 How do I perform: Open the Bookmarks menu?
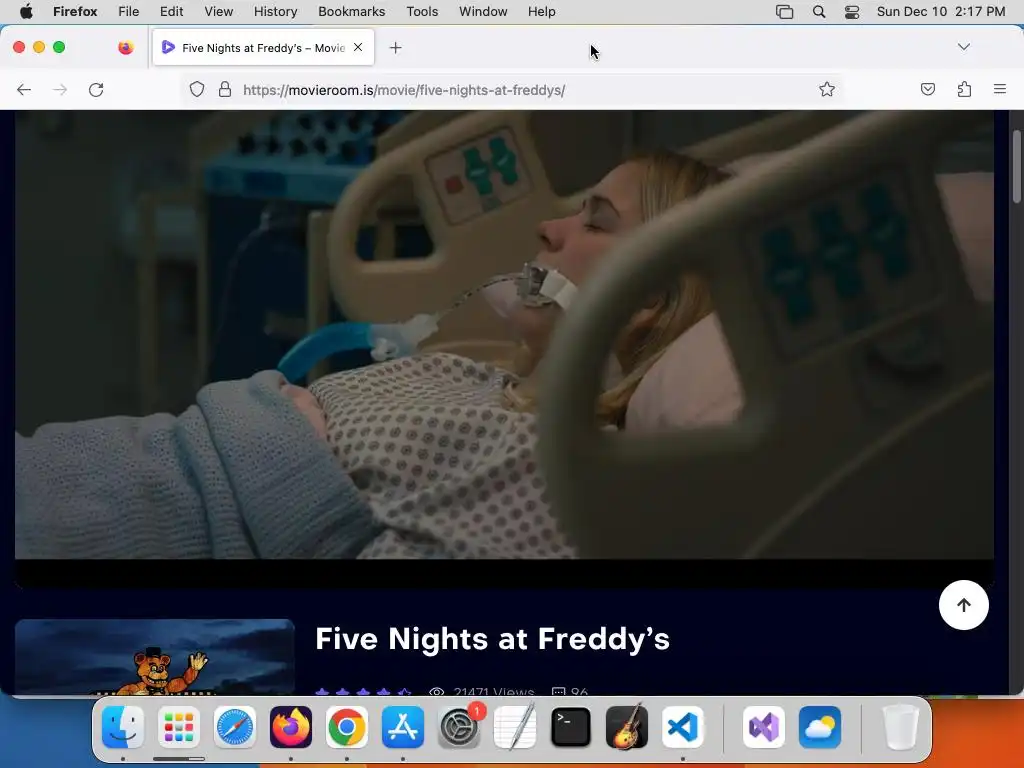[x=351, y=11]
